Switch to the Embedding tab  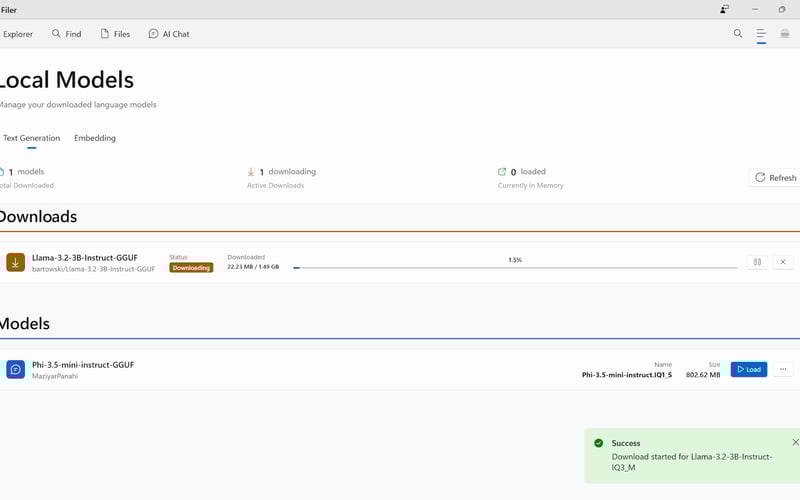pos(95,138)
